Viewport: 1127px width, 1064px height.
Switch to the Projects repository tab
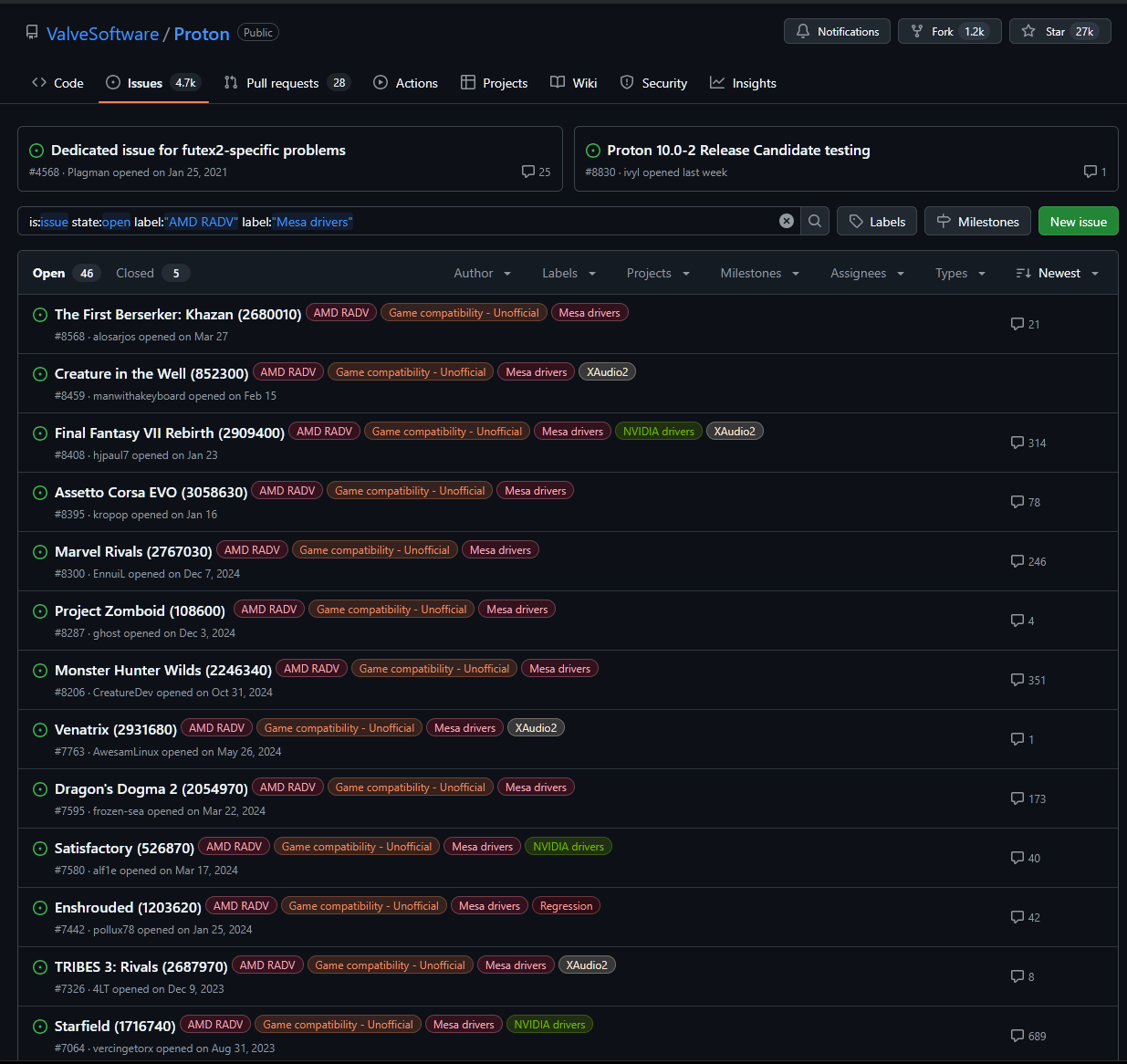495,83
